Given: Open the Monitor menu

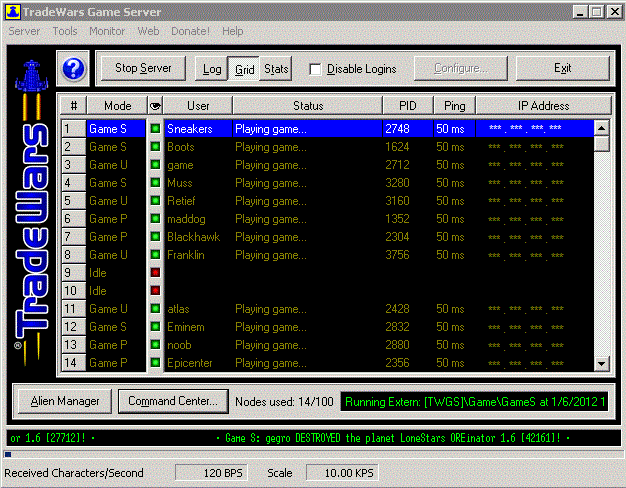Looking at the screenshot, I should [x=107, y=31].
